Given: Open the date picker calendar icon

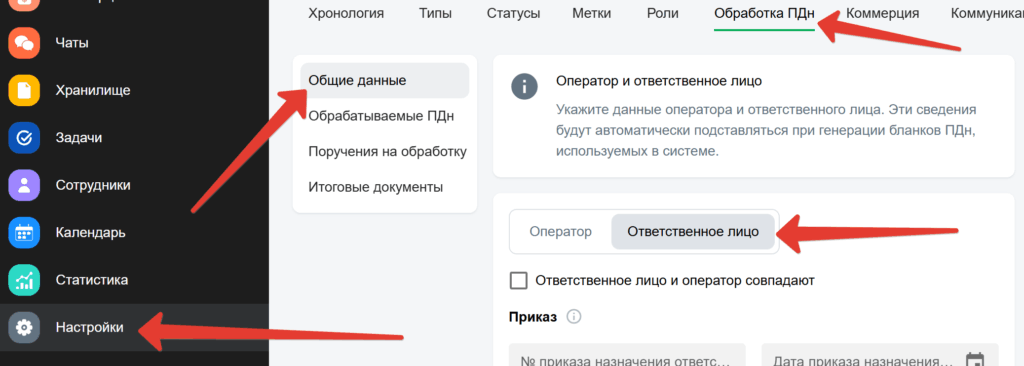Looking at the screenshot, I should pos(974,361).
